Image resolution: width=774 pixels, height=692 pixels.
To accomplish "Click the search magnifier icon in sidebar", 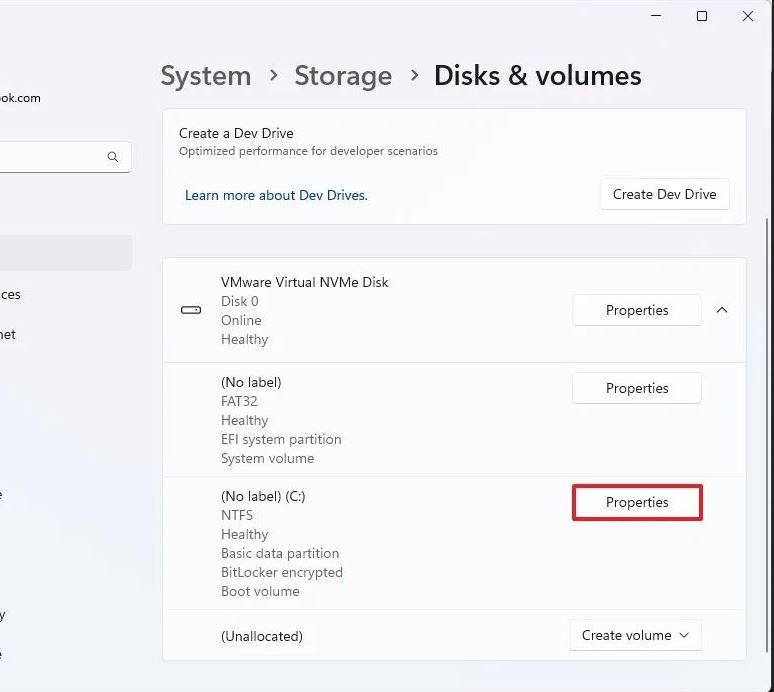I will point(113,157).
